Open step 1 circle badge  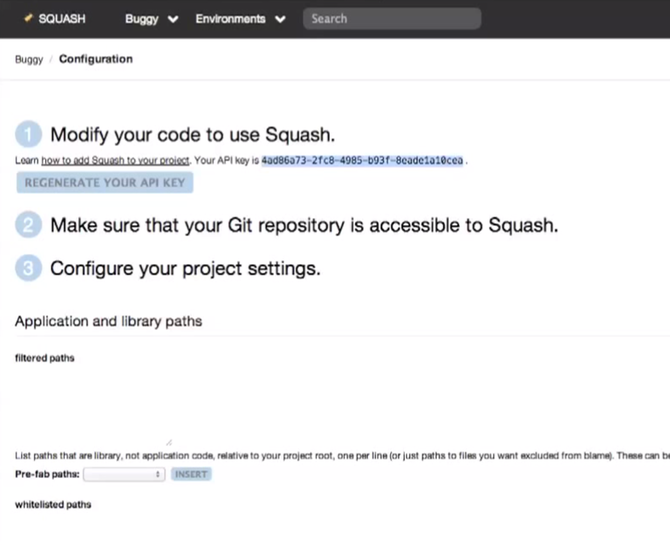[28, 134]
